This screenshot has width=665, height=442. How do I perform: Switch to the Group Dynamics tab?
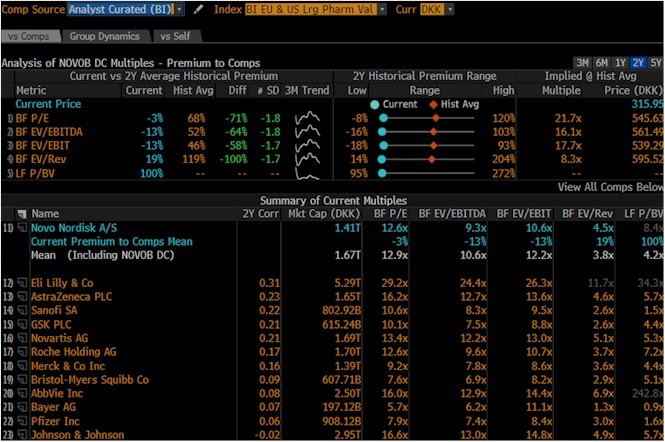pyautogui.click(x=104, y=36)
